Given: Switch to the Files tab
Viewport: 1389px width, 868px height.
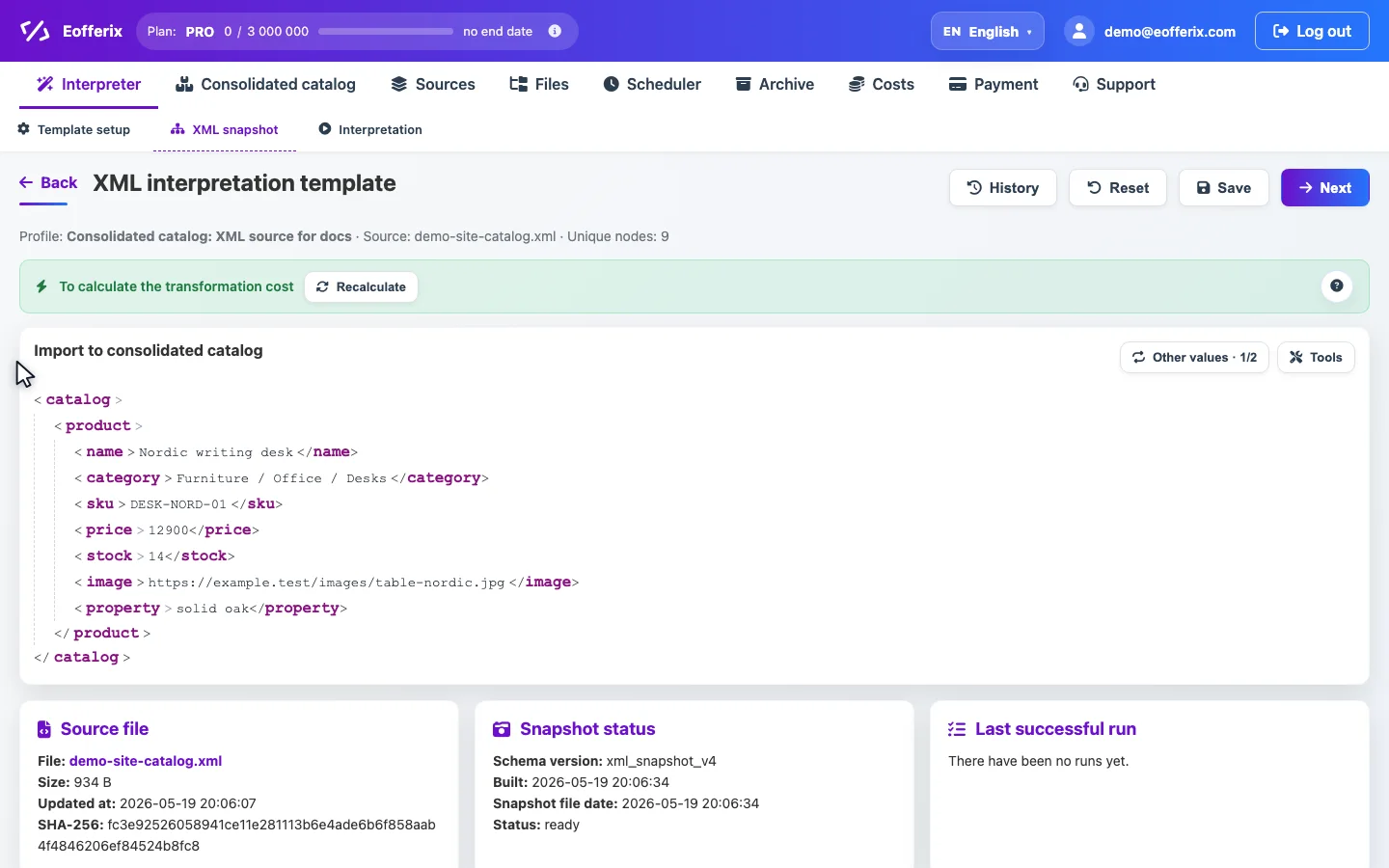Looking at the screenshot, I should [539, 84].
